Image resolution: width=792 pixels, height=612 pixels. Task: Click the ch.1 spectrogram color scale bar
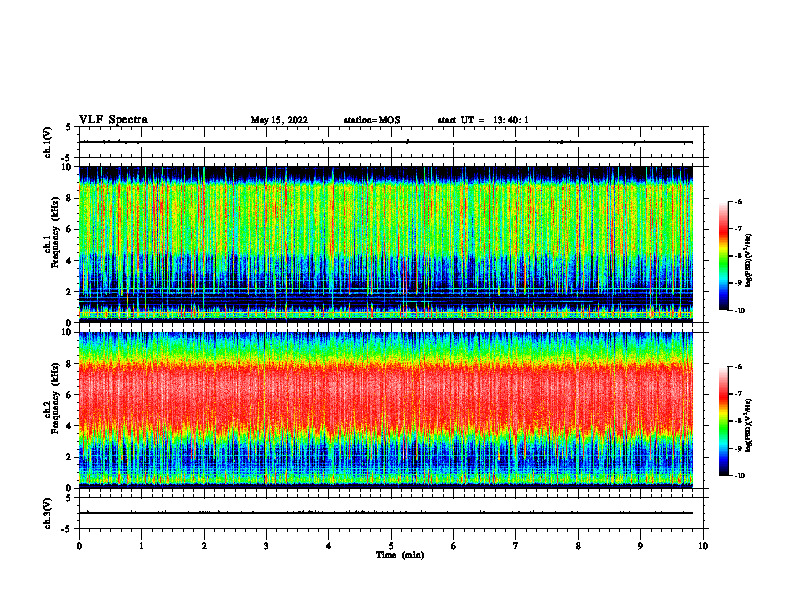pyautogui.click(x=723, y=256)
